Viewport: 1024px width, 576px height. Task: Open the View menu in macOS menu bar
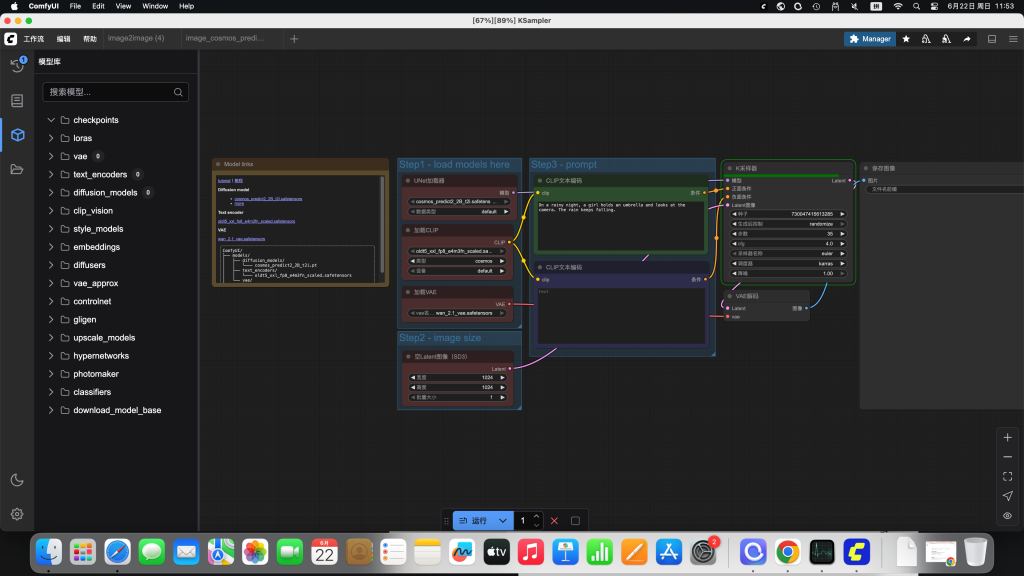pyautogui.click(x=123, y=6)
